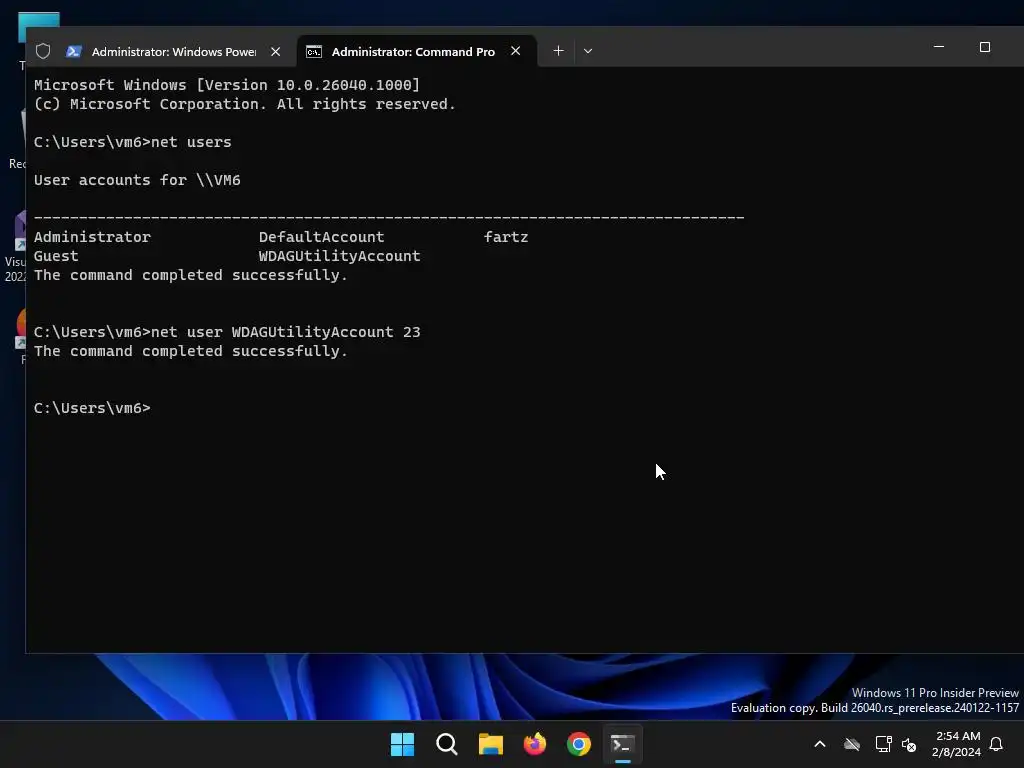1024x768 pixels.
Task: Select the Administrator: Command Prompt tab
Action: pyautogui.click(x=413, y=52)
